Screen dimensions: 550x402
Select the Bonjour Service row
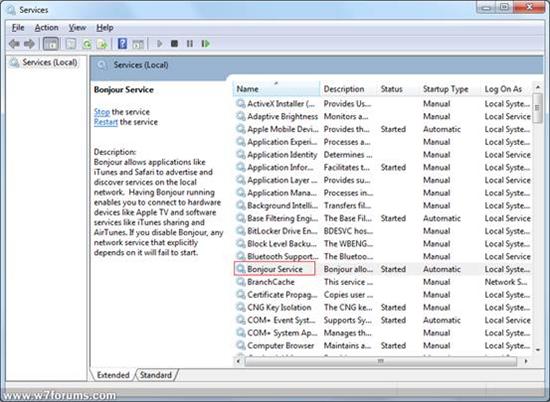[382, 269]
